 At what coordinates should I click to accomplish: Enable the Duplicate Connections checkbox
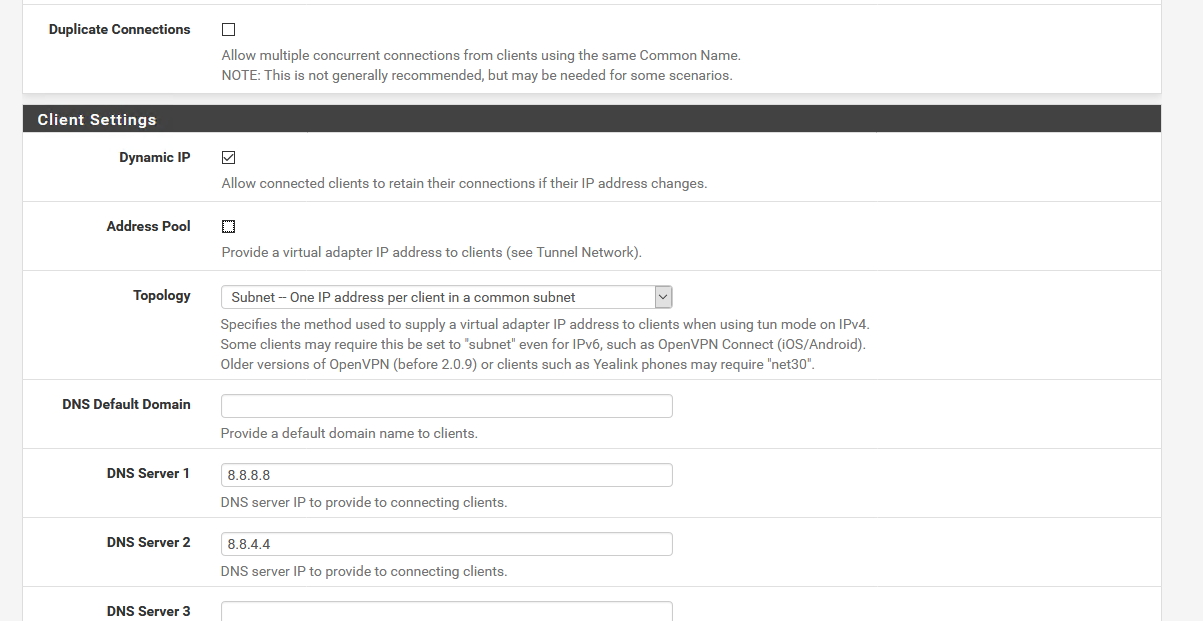[228, 30]
